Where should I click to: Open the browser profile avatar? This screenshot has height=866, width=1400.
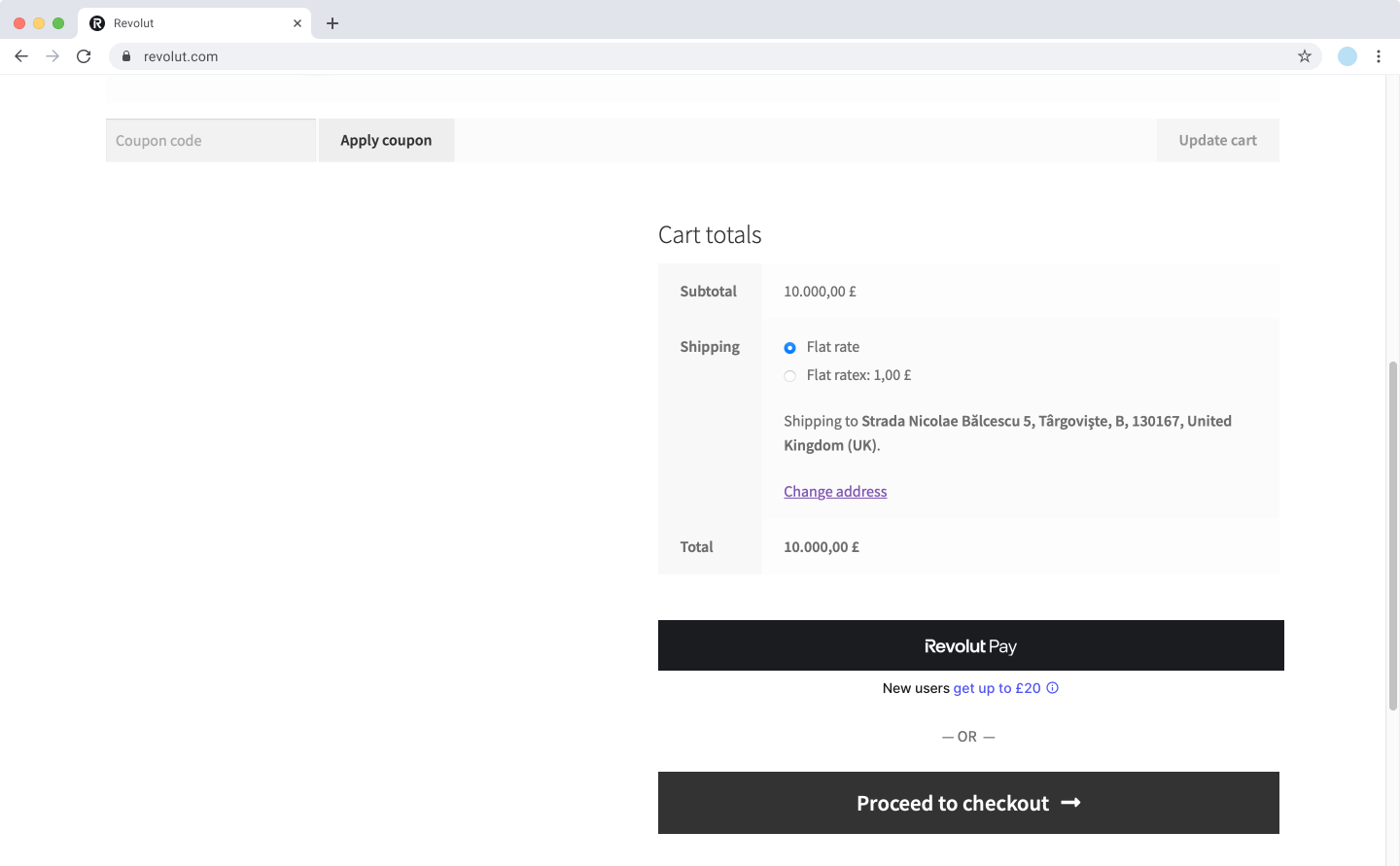(1347, 56)
